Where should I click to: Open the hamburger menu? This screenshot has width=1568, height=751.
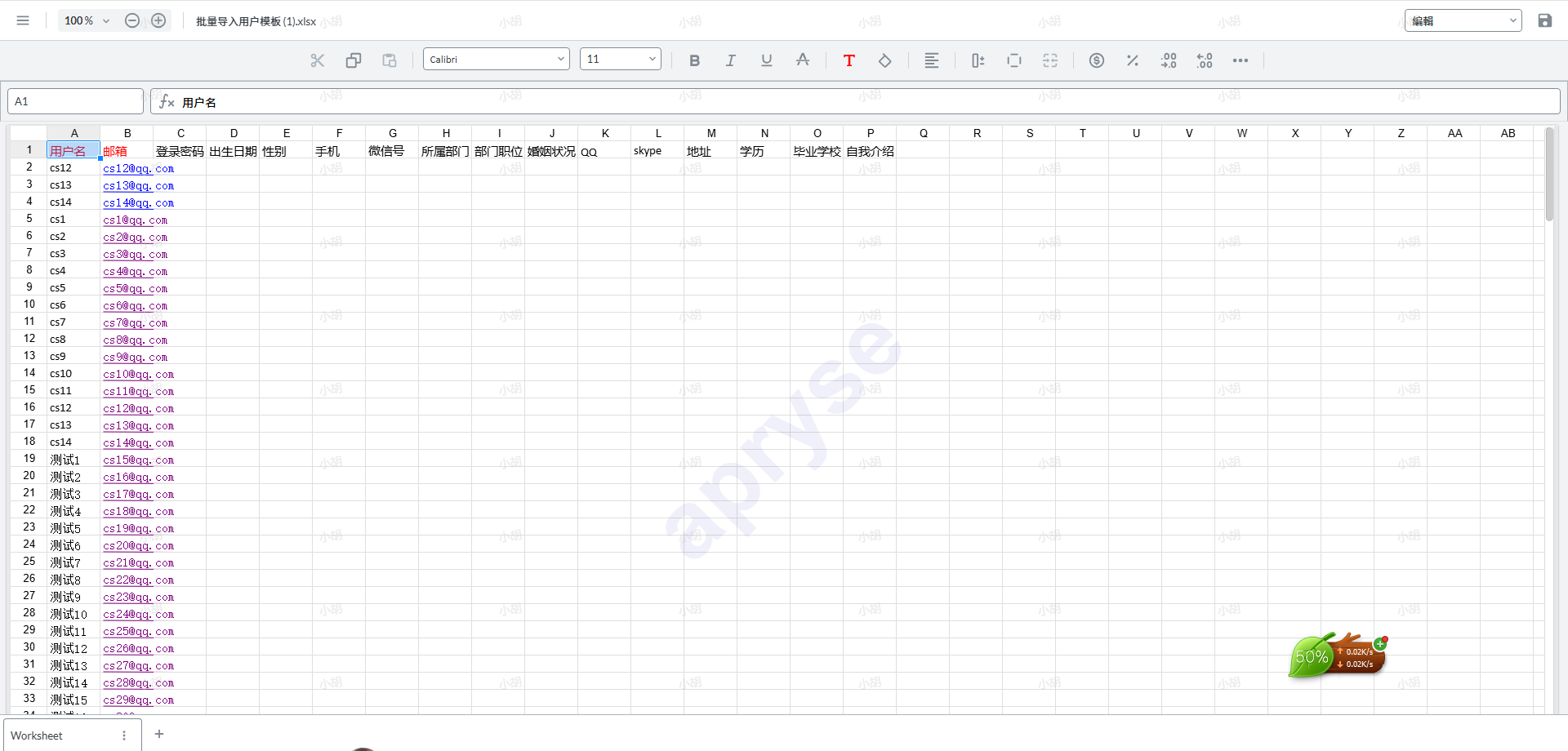click(x=23, y=20)
